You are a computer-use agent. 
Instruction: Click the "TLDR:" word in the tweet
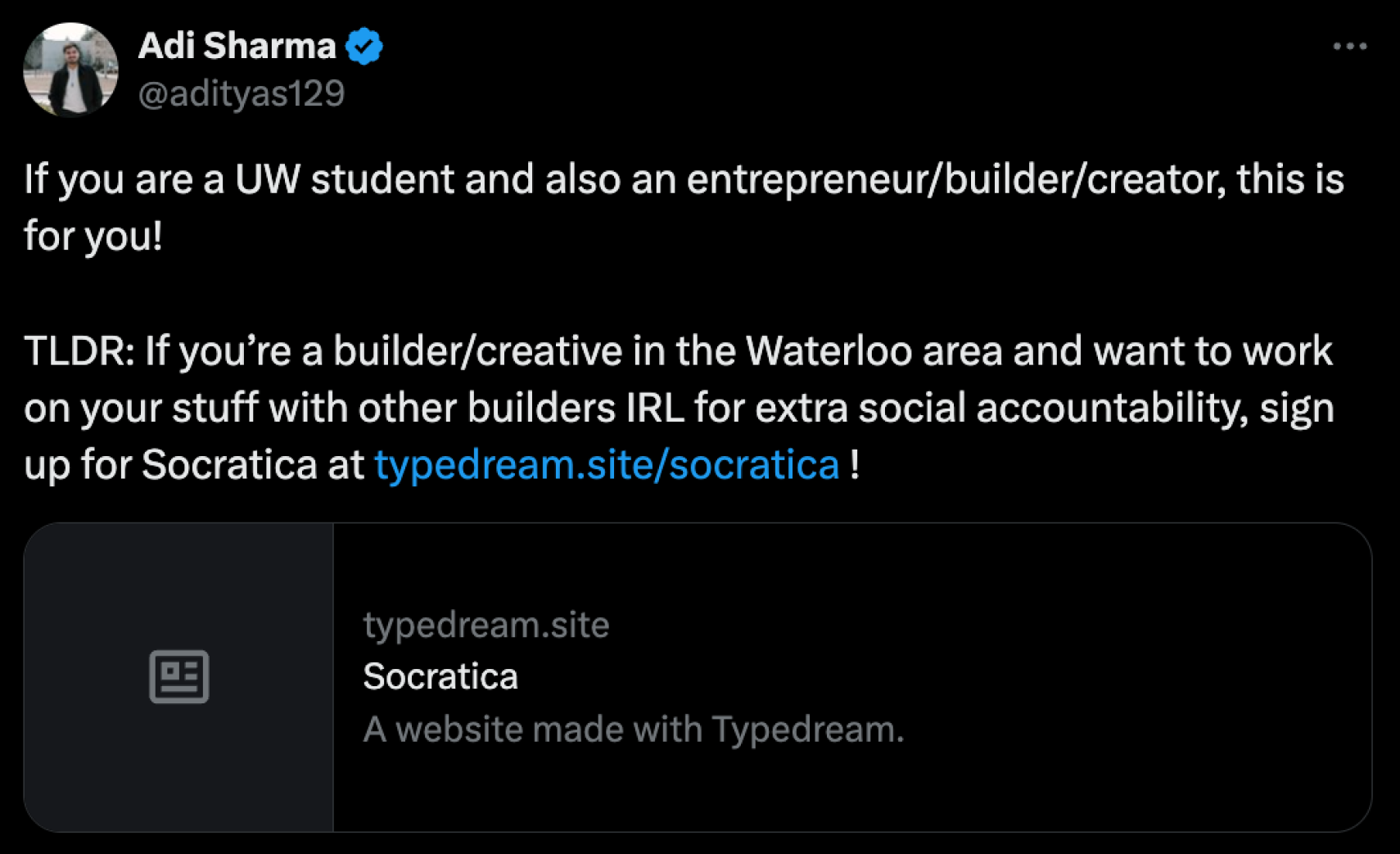click(x=79, y=351)
